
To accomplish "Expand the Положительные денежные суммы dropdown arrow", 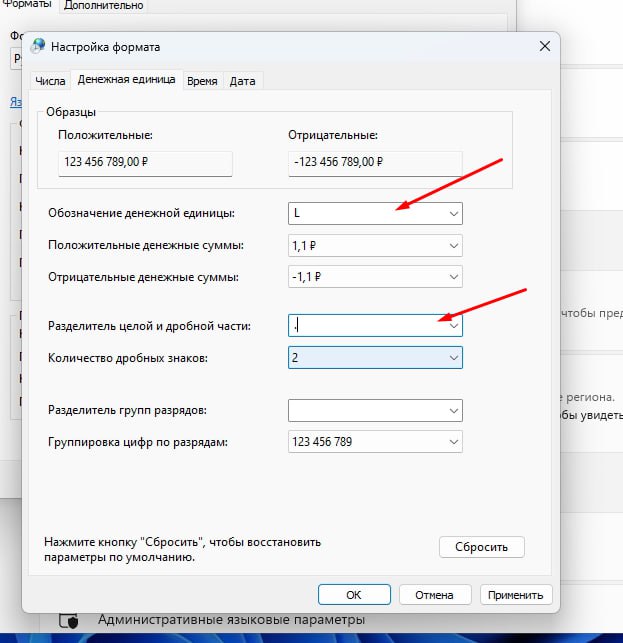I will click(x=454, y=246).
